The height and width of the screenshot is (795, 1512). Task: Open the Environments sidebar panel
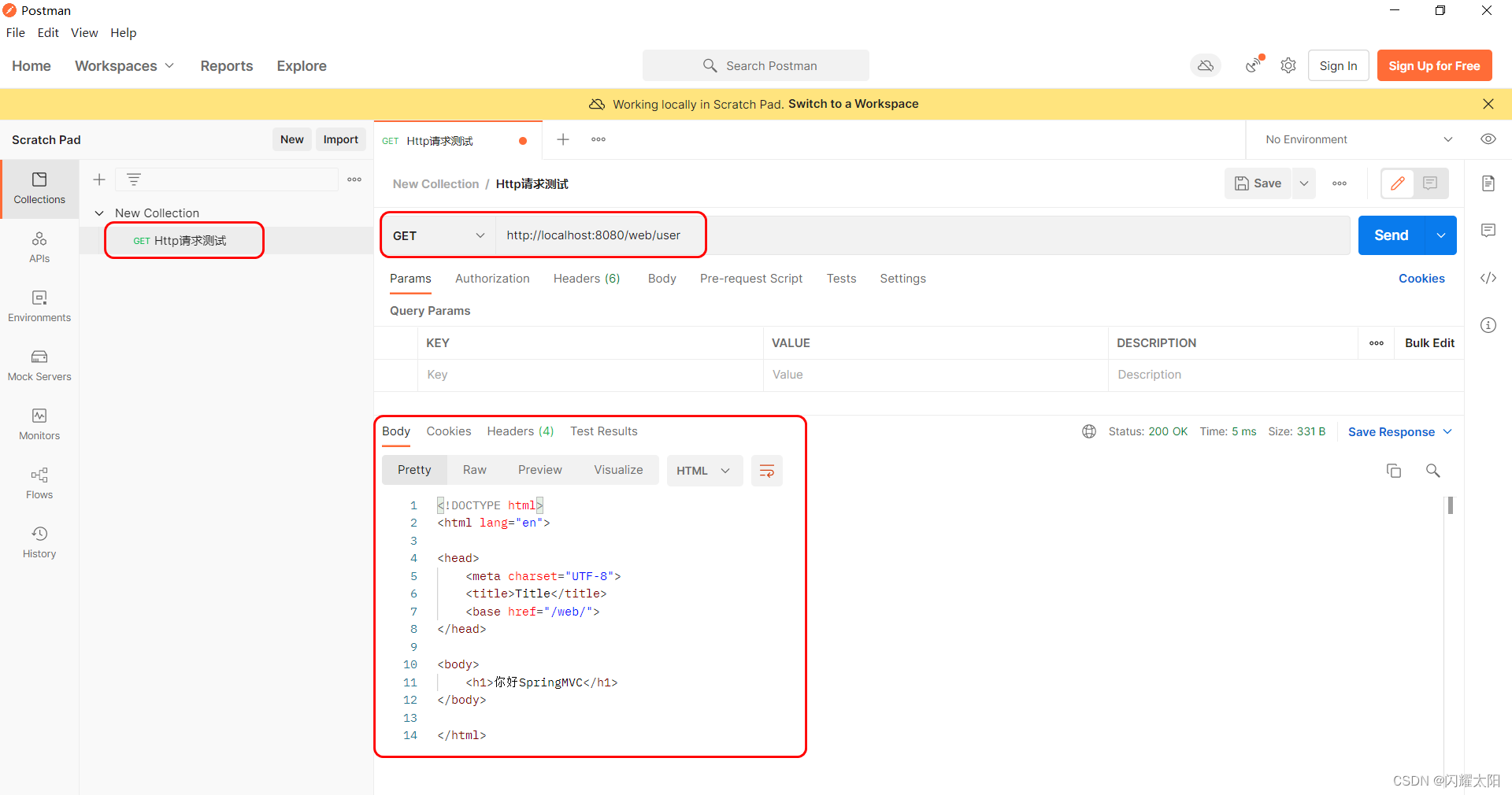click(39, 306)
